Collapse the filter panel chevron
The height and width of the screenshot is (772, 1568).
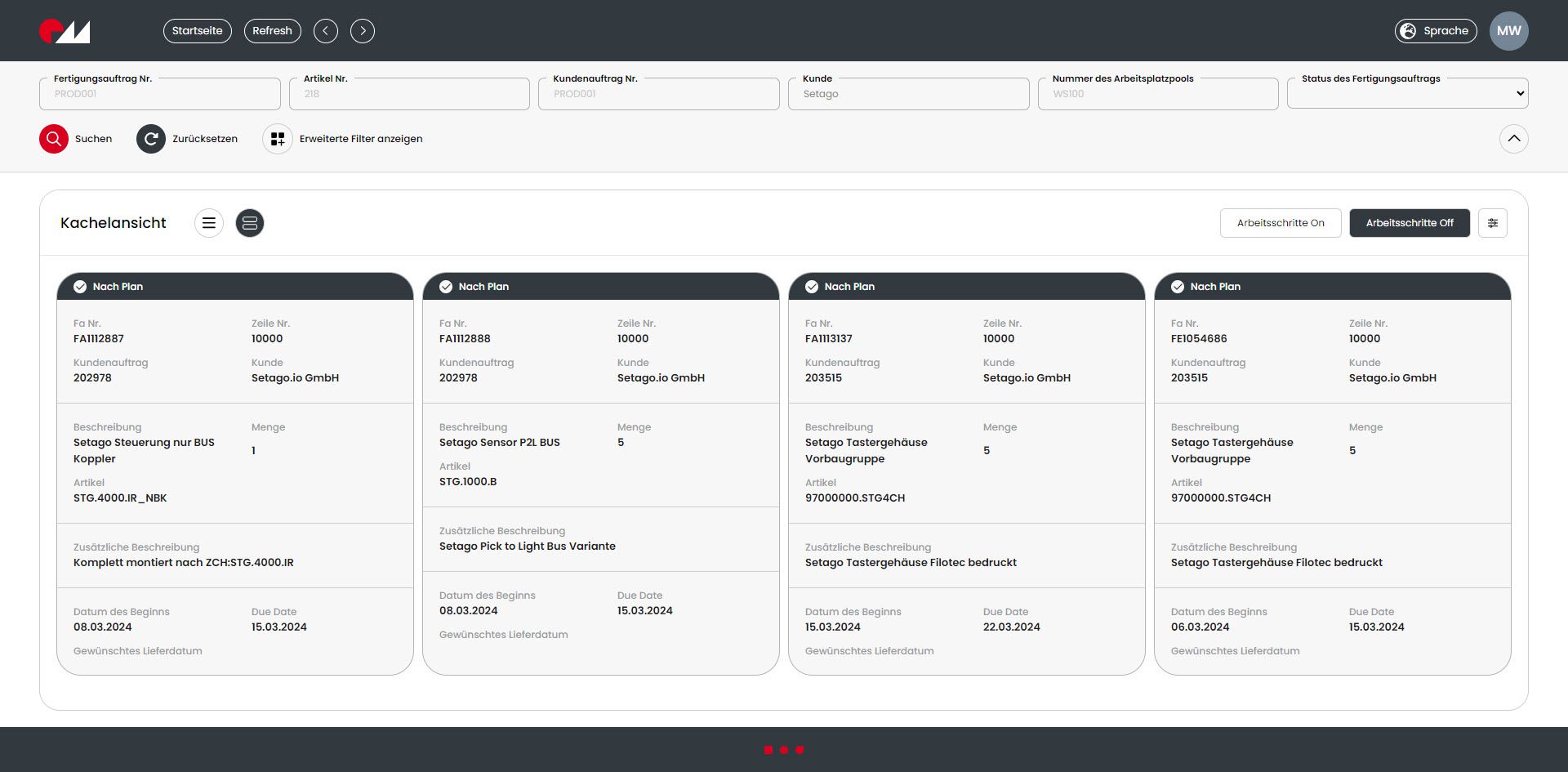pyautogui.click(x=1514, y=139)
